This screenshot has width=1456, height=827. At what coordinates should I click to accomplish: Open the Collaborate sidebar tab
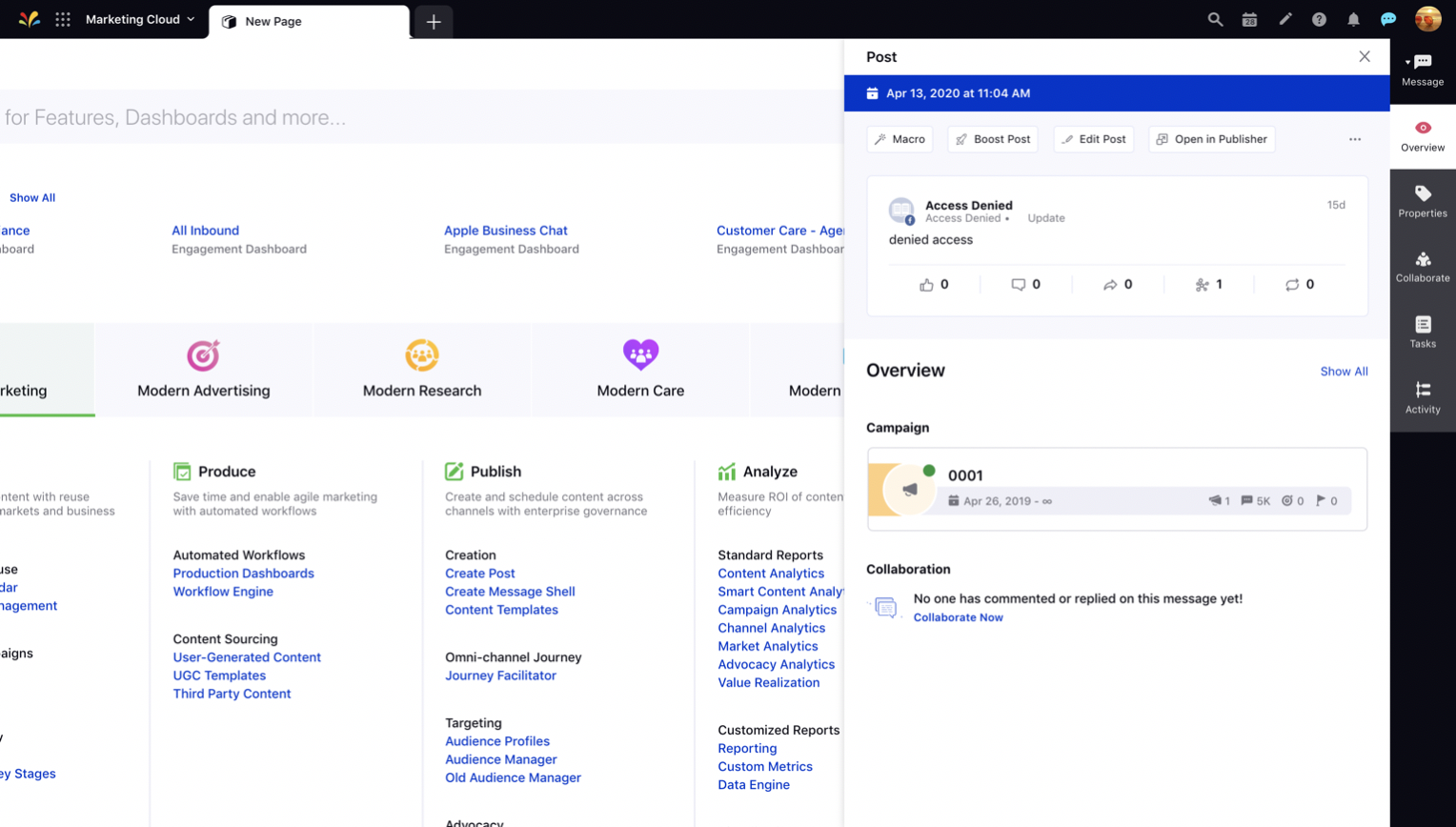[1423, 268]
